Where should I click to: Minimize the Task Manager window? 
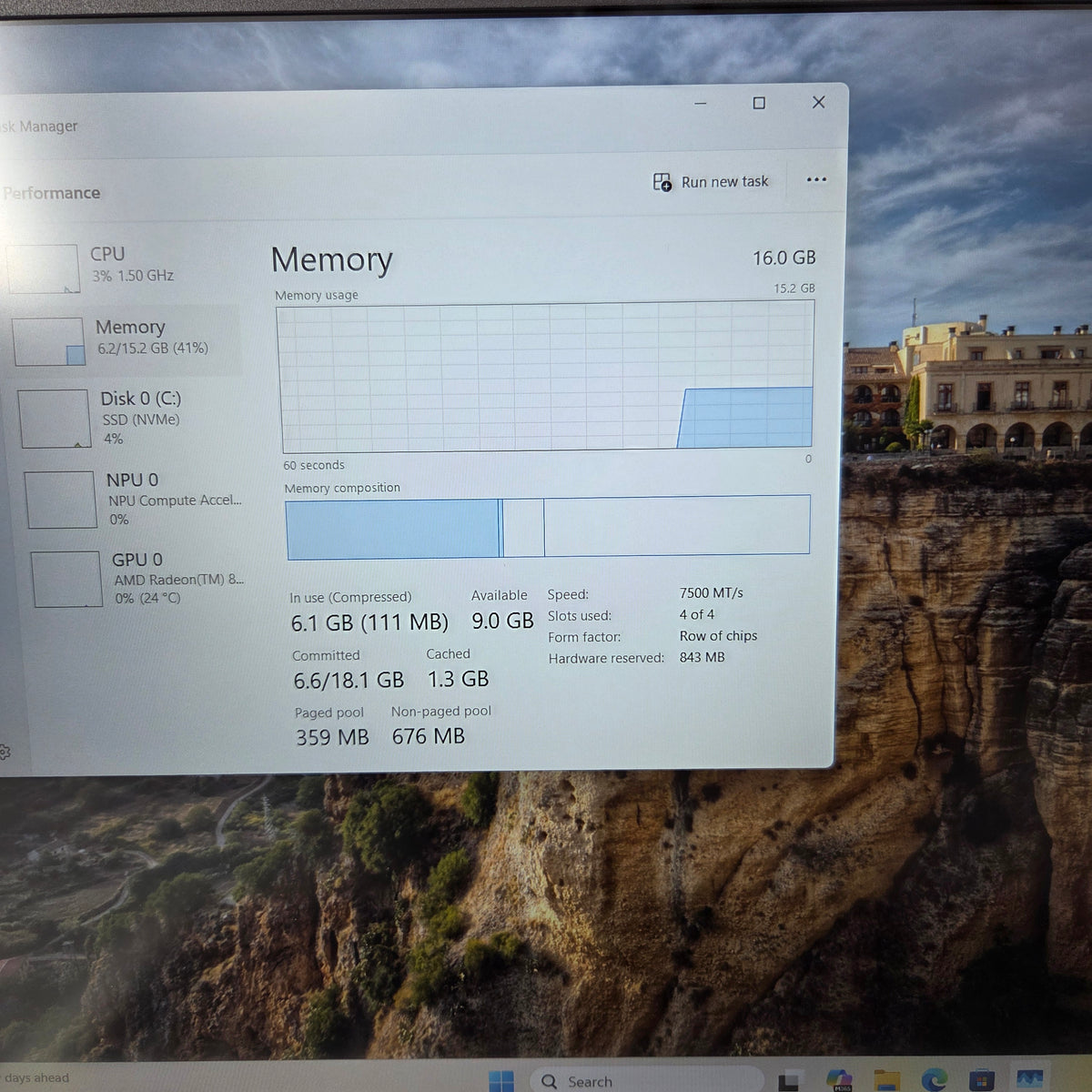701,103
